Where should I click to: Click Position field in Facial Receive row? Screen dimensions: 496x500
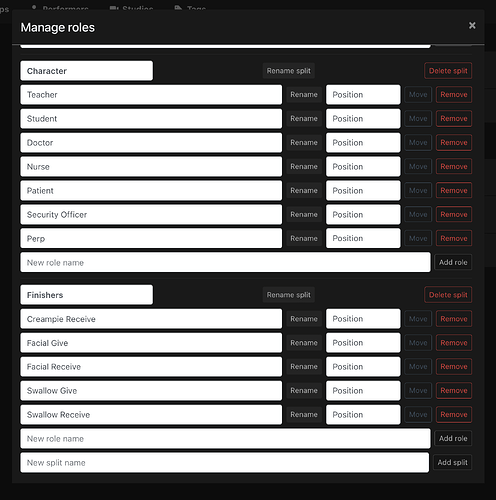coord(363,367)
